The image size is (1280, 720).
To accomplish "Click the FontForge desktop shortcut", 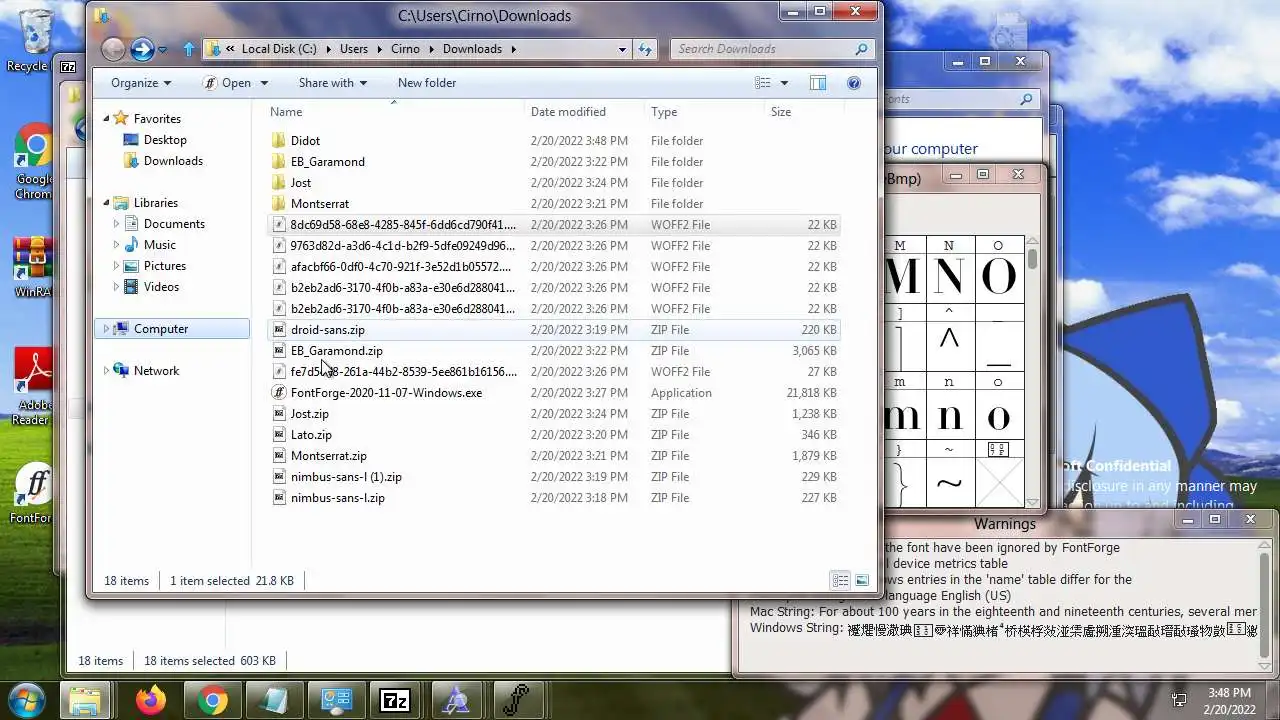I will tap(33, 494).
